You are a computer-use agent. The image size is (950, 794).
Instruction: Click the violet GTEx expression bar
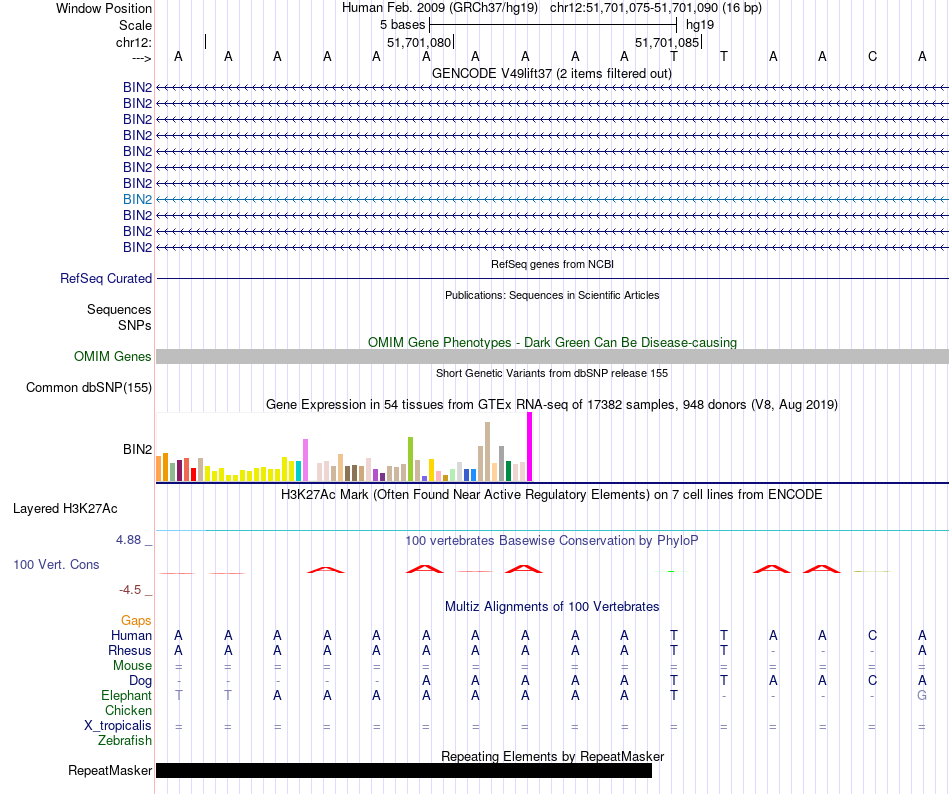coord(305,460)
